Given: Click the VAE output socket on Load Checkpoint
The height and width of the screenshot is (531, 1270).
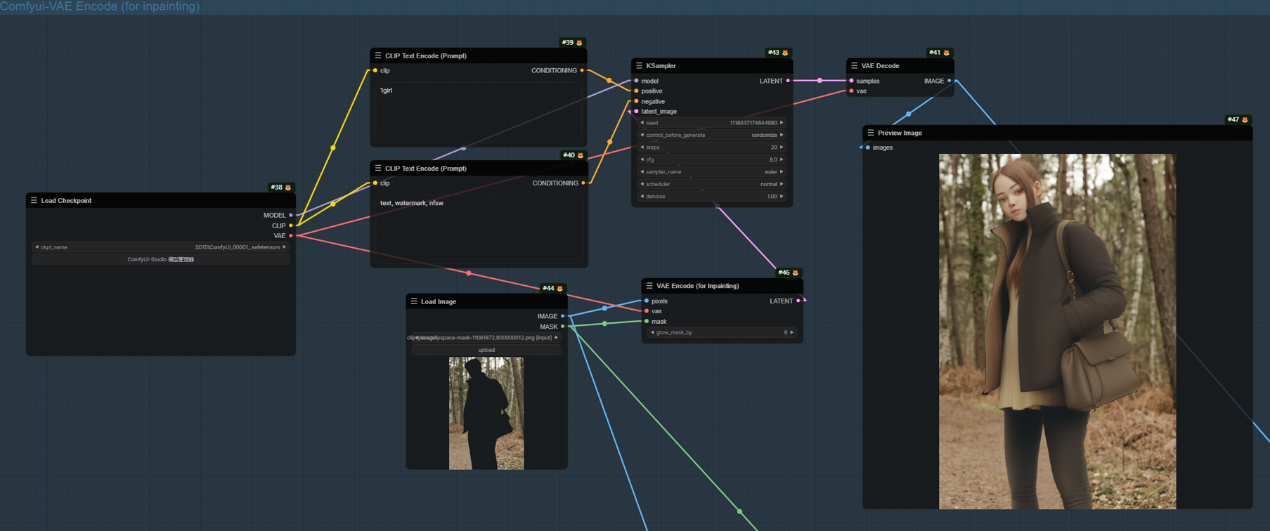Looking at the screenshot, I should pos(291,236).
